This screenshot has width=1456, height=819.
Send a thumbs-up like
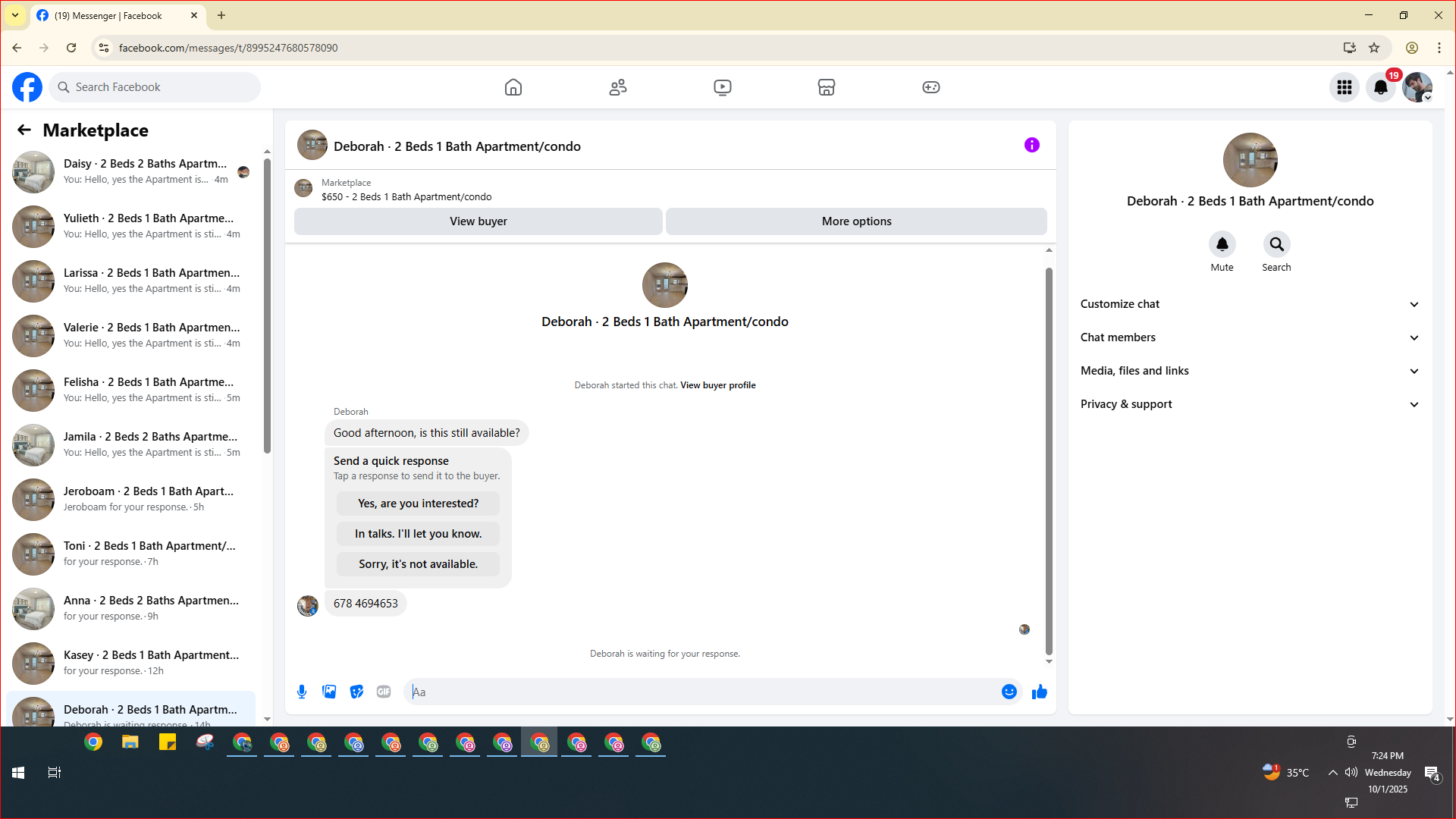[1040, 692]
